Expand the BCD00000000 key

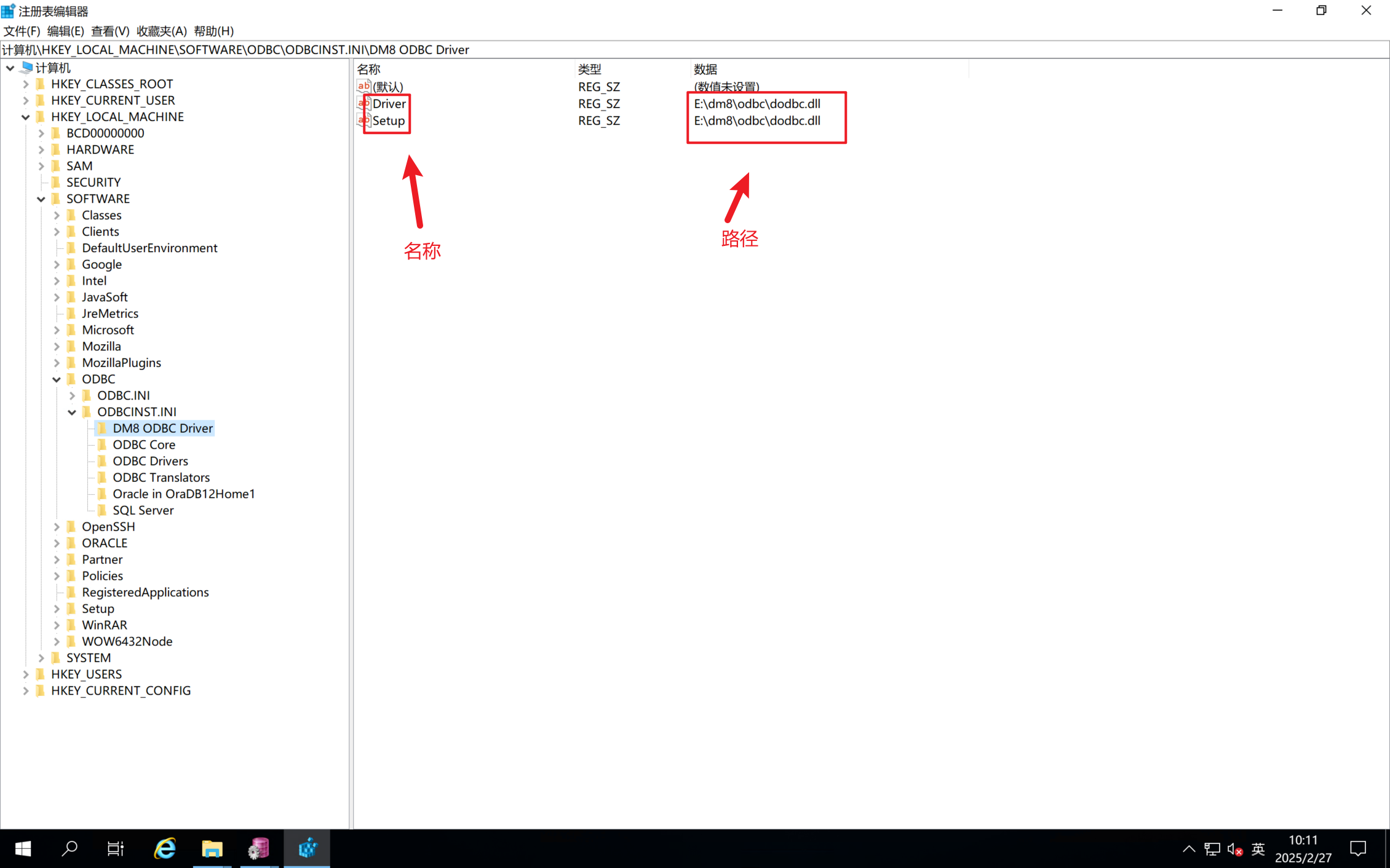tap(41, 133)
